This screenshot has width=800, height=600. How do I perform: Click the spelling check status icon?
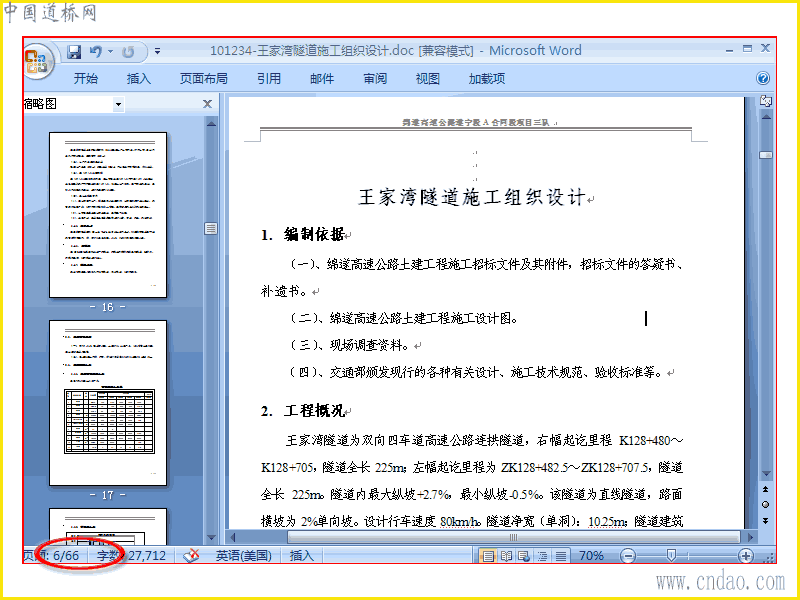pyautogui.click(x=191, y=555)
